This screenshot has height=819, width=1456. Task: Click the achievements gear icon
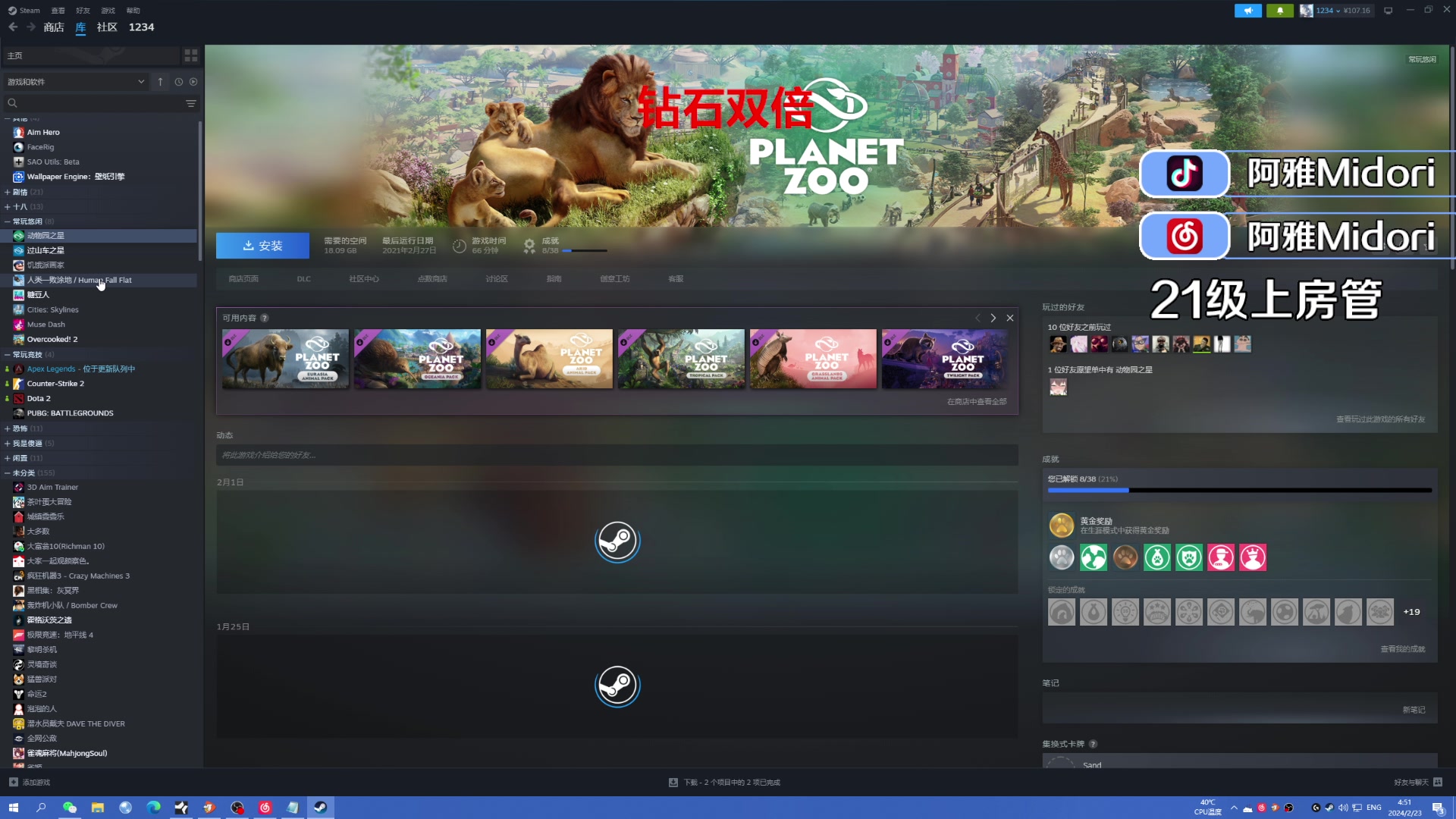(x=529, y=245)
